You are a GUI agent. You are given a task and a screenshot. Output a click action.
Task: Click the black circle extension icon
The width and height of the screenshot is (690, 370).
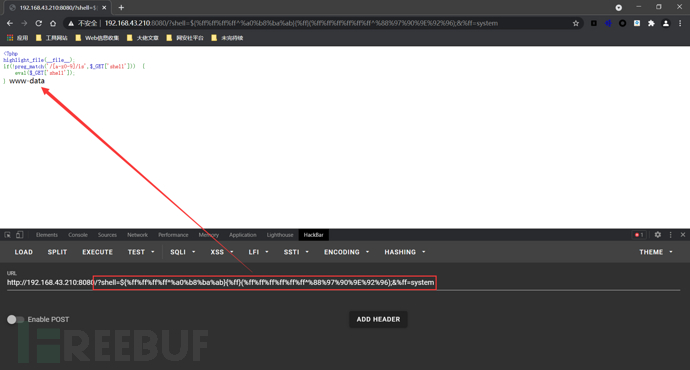tap(622, 23)
